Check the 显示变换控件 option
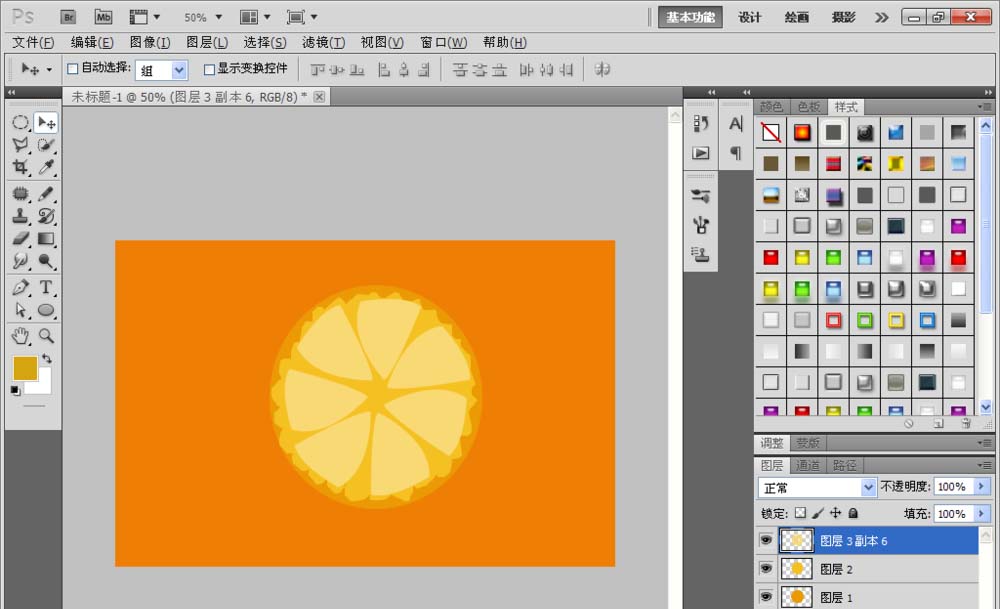1000x609 pixels. click(x=209, y=69)
